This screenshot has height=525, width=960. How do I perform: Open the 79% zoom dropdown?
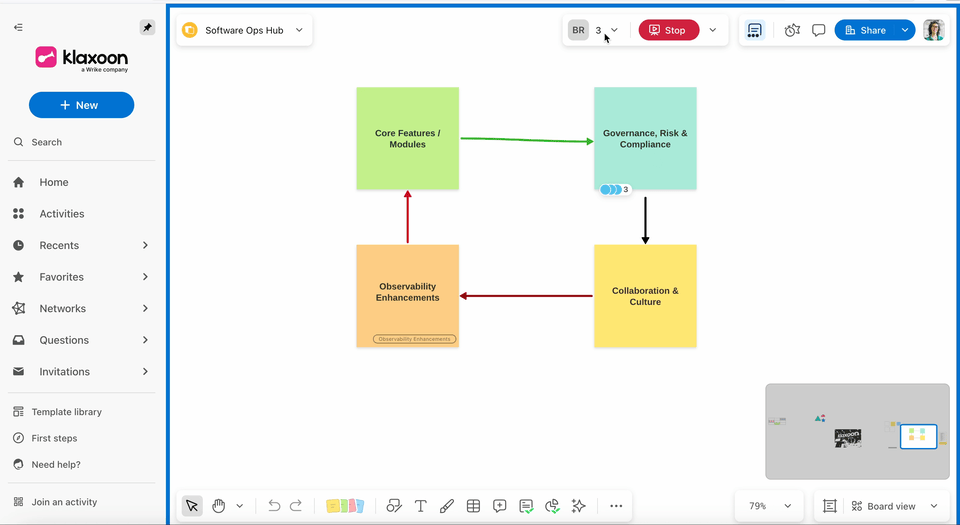pos(769,506)
